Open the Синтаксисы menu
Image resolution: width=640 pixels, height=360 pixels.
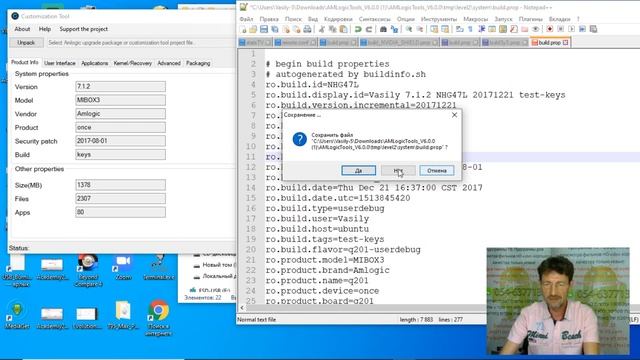[x=374, y=19]
